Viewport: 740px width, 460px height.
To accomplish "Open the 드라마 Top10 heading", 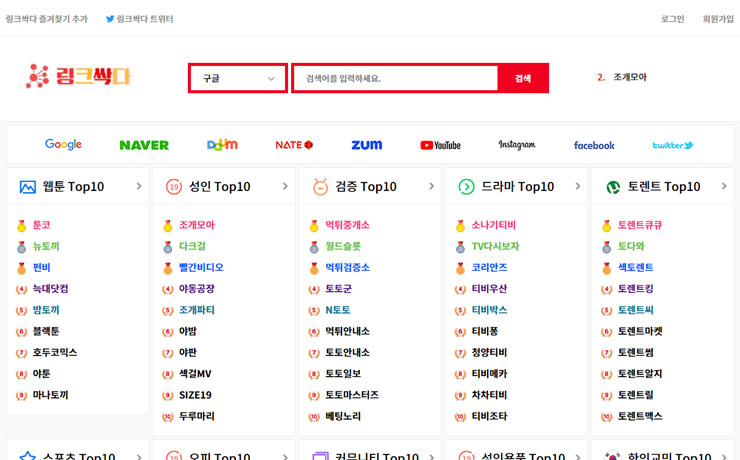I will click(517, 187).
